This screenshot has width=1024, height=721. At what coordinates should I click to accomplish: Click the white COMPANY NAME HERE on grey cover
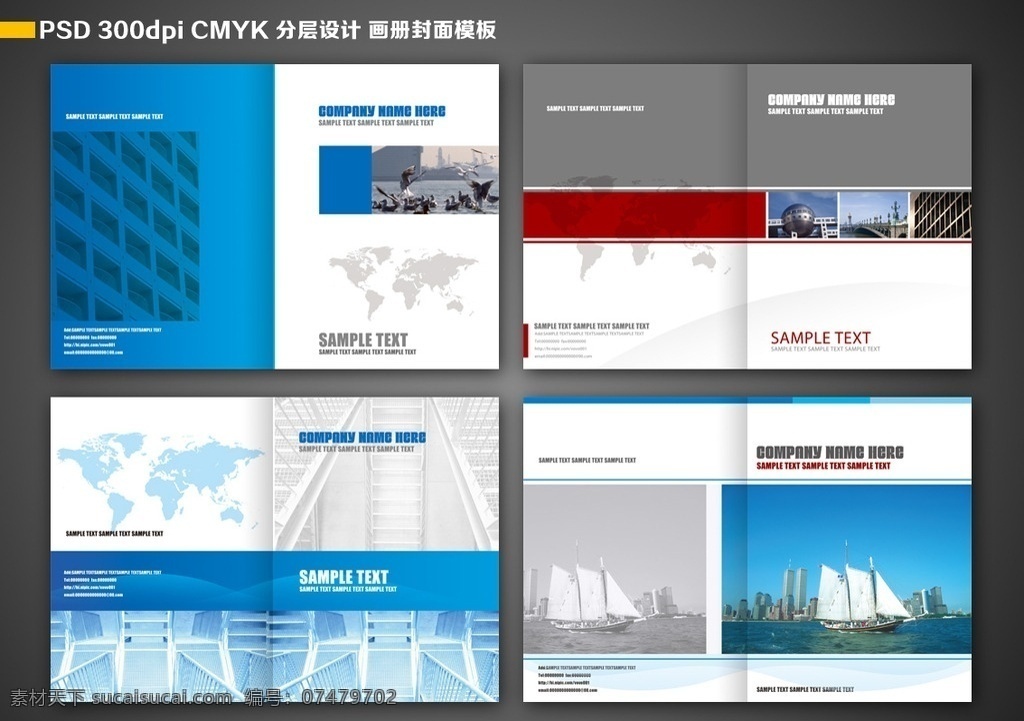click(831, 99)
